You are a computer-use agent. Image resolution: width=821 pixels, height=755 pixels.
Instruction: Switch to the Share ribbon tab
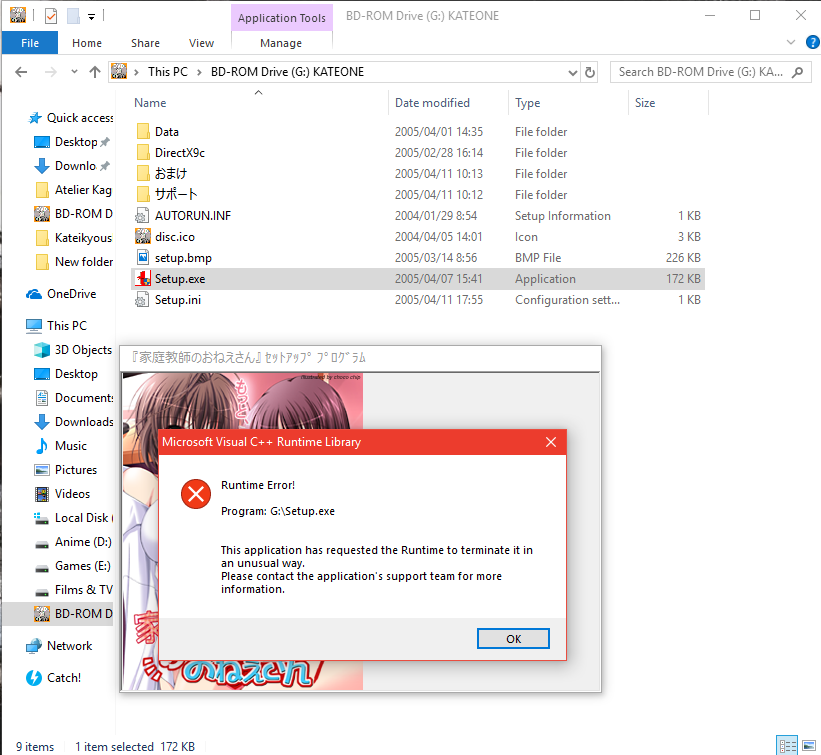tap(146, 43)
